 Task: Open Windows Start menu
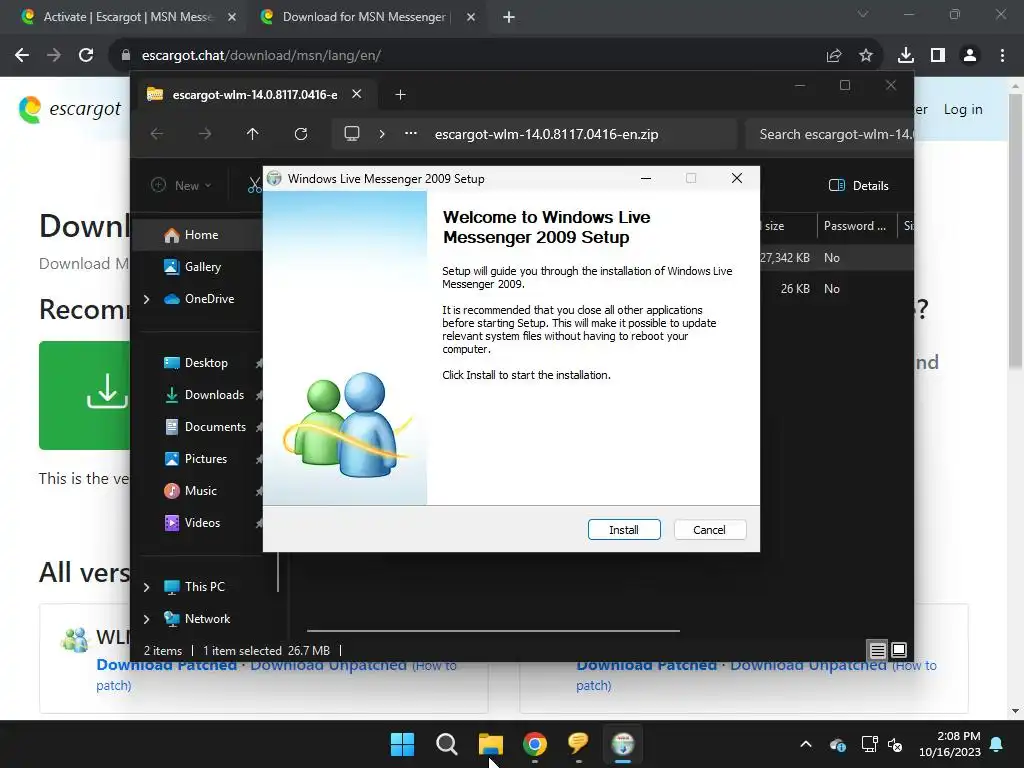402,744
